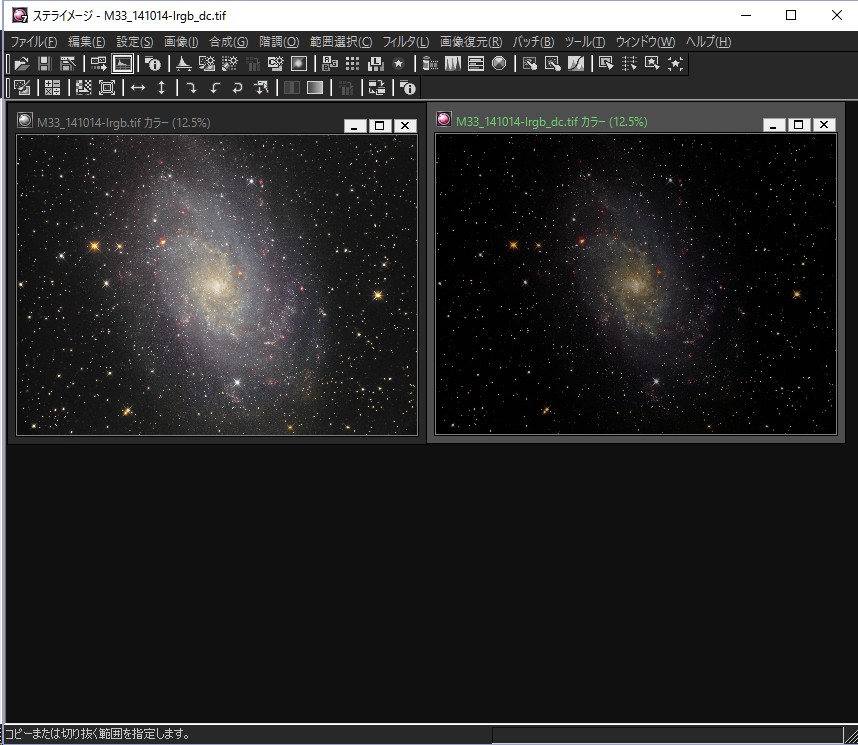This screenshot has width=858, height=745.
Task: Click the dotted grid icon in toolbar
Action: (352, 63)
